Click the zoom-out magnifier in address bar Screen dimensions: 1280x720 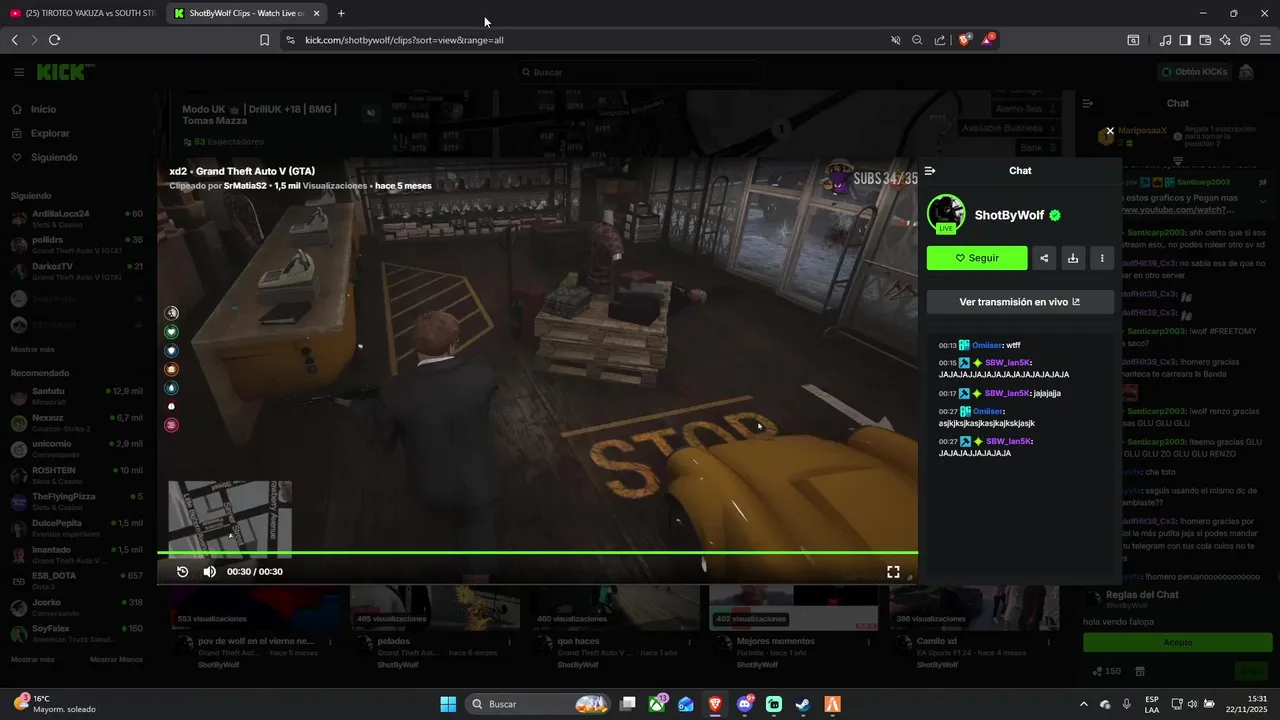coord(917,40)
